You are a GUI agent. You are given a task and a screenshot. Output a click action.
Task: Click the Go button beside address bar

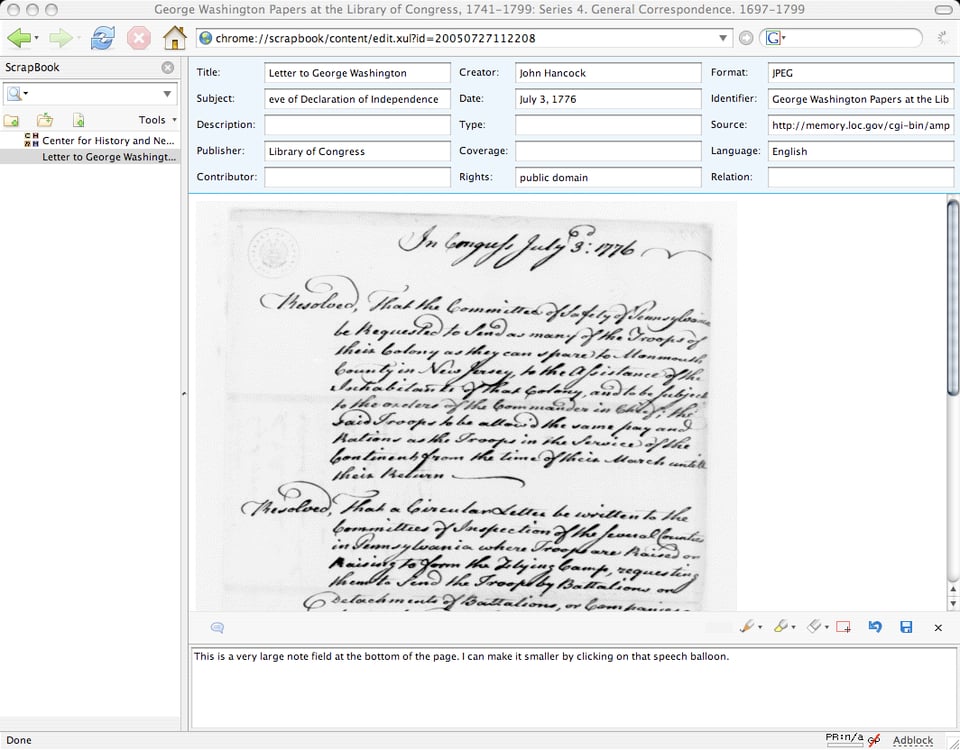tap(746, 39)
